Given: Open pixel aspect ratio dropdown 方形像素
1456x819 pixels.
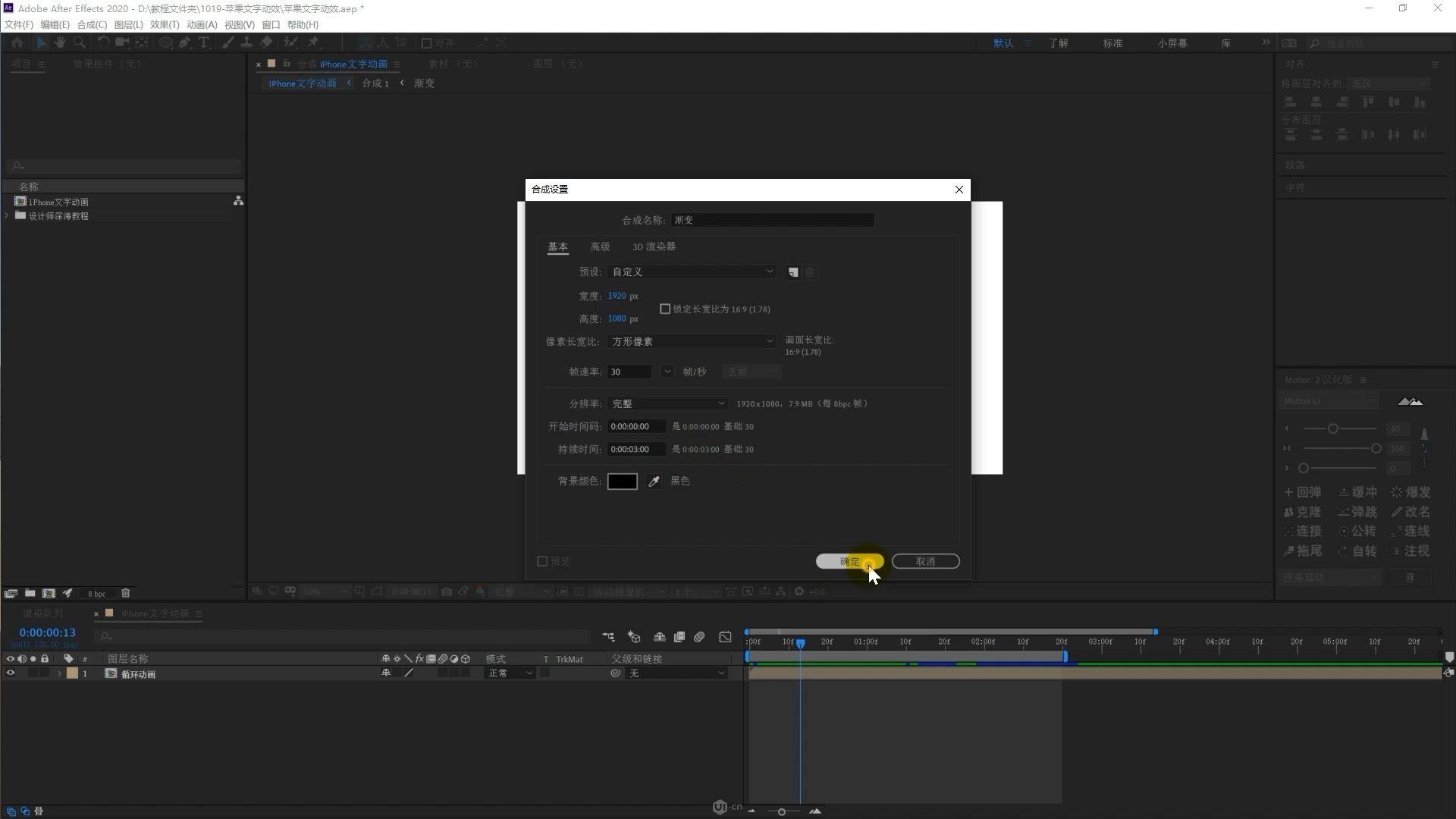Looking at the screenshot, I should coord(692,342).
